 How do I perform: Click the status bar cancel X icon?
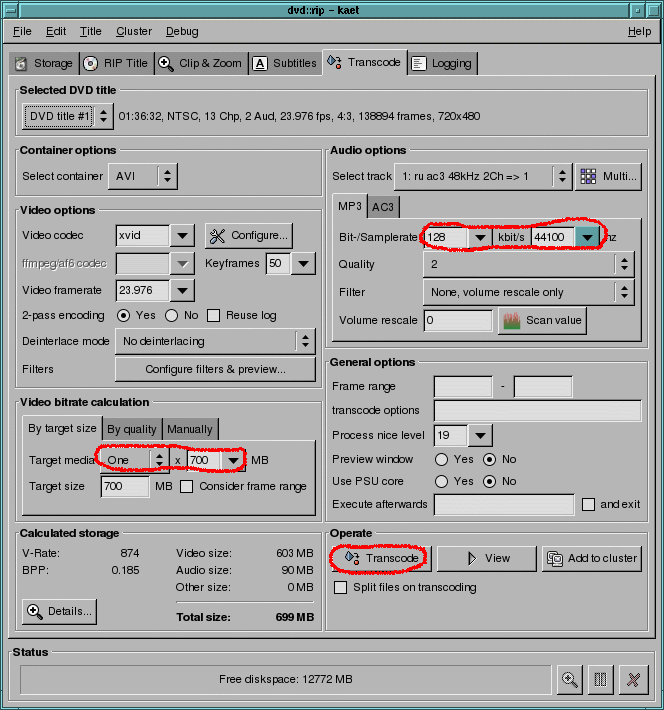coord(633,679)
